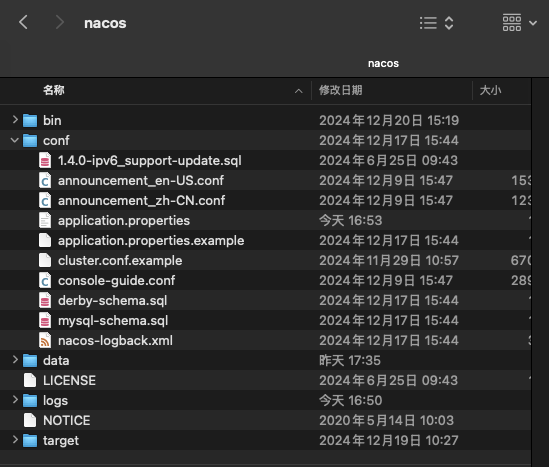Select the target folder name

(x=61, y=441)
